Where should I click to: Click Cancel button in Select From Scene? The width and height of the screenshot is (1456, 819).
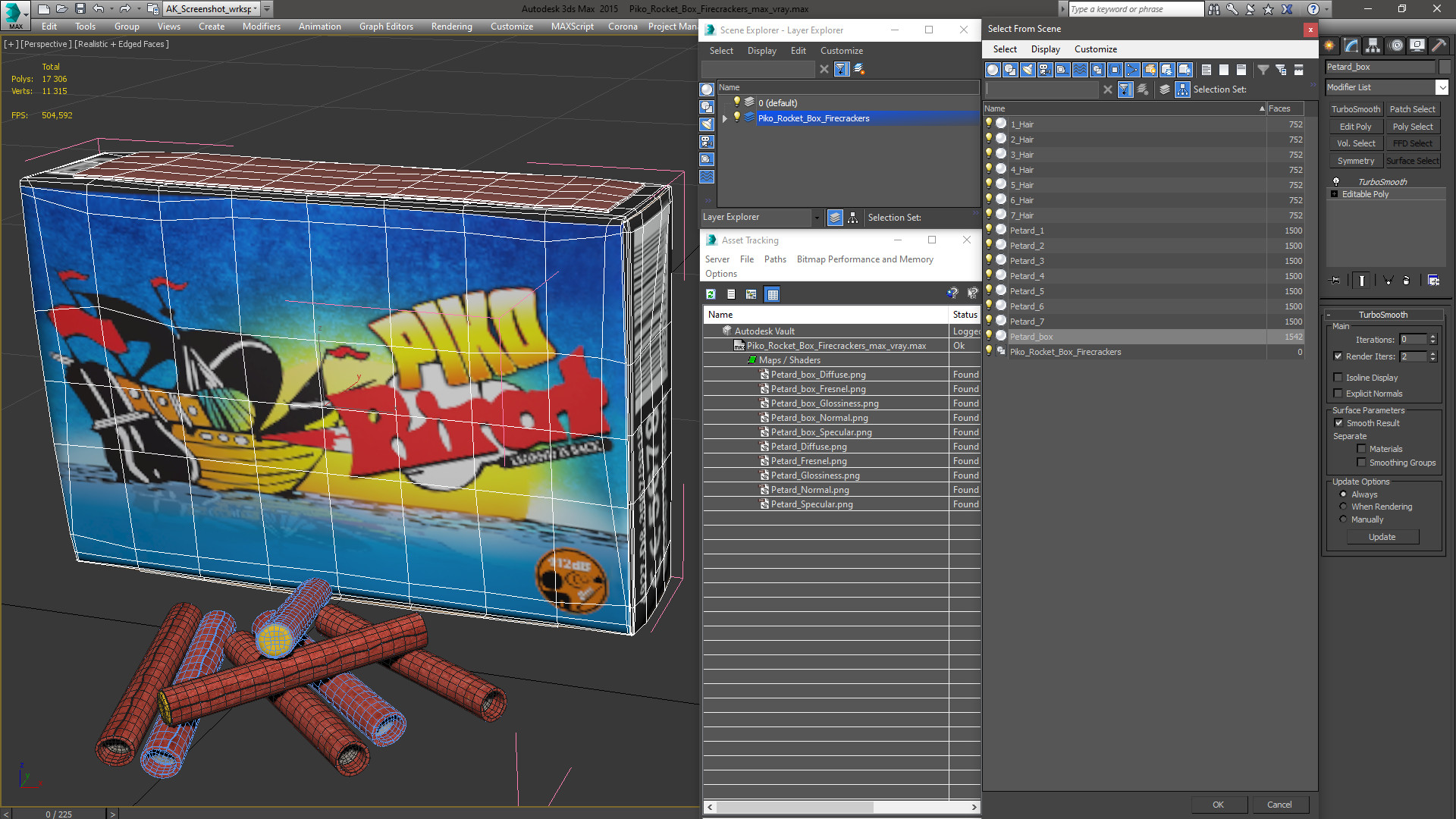(1279, 805)
